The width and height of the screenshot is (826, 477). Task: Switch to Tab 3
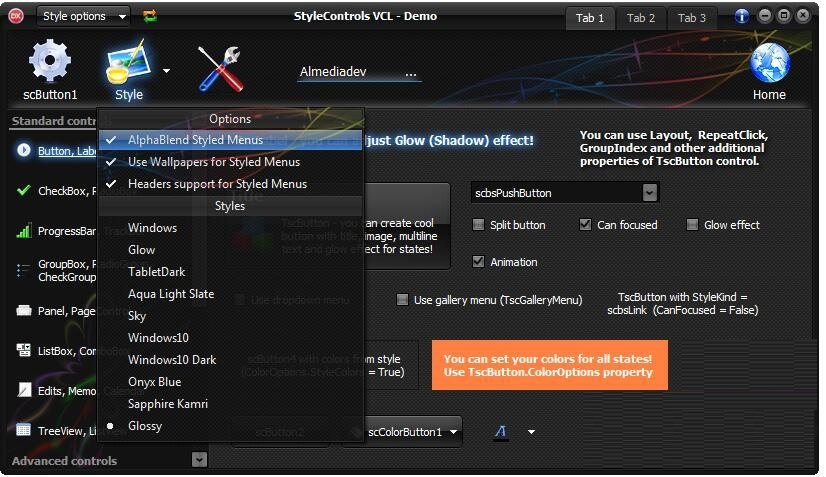coord(692,18)
